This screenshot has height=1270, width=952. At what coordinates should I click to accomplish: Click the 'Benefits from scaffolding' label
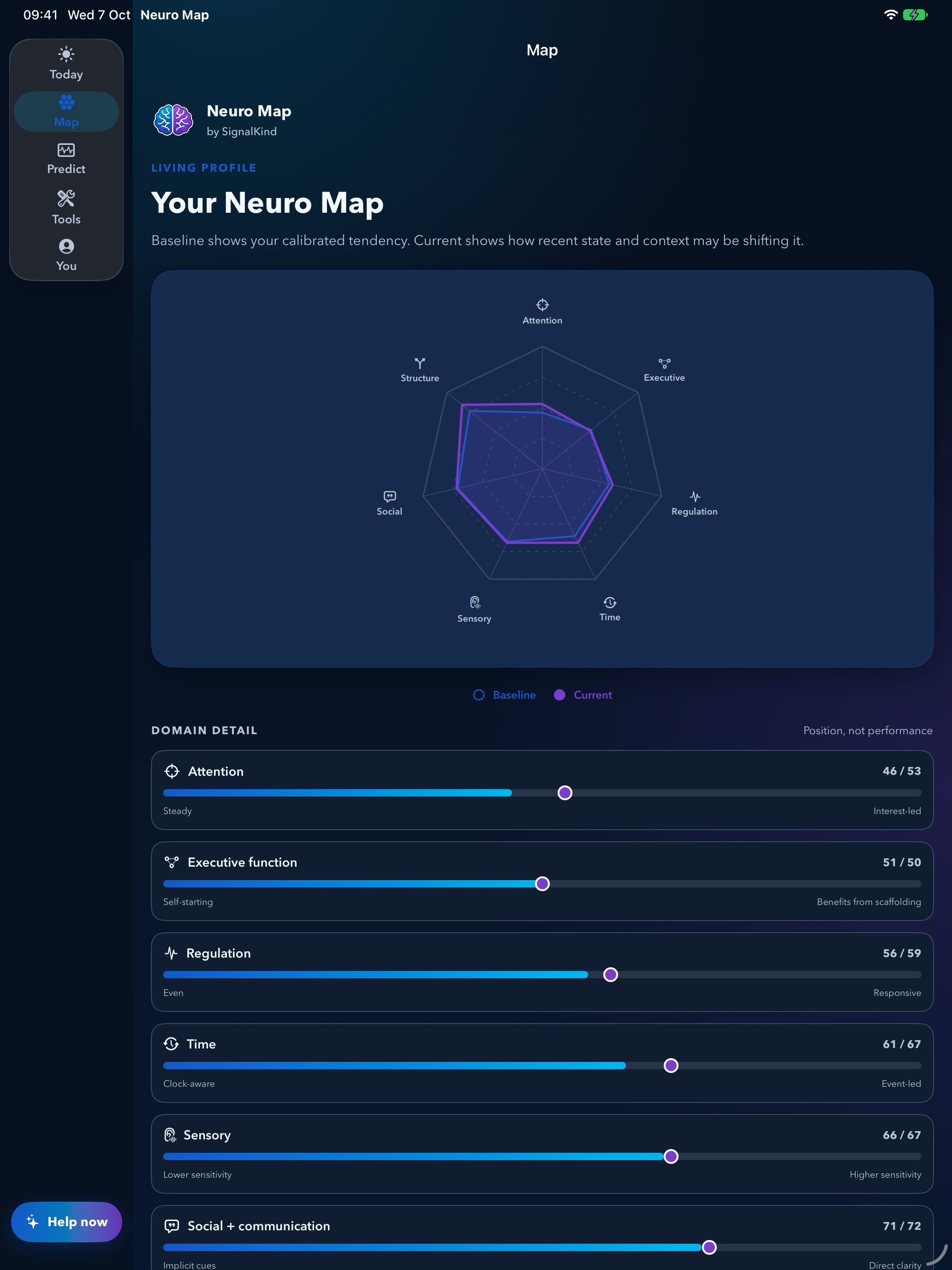point(869,902)
